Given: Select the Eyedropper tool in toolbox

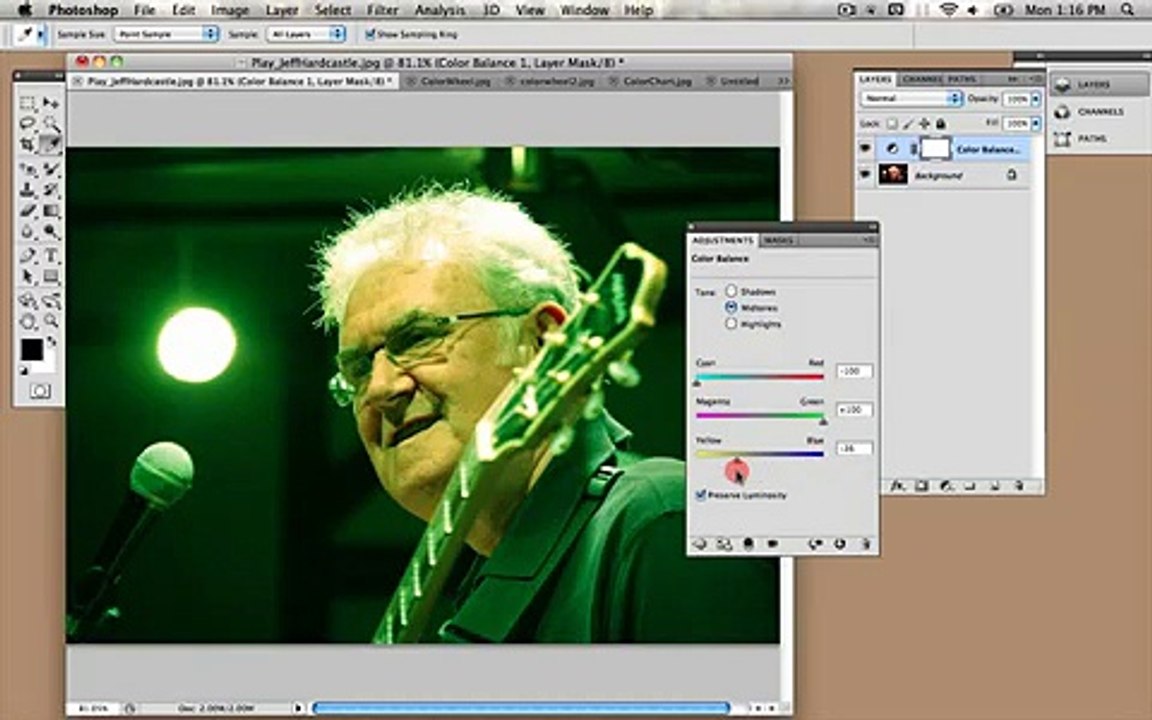Looking at the screenshot, I should coord(50,144).
